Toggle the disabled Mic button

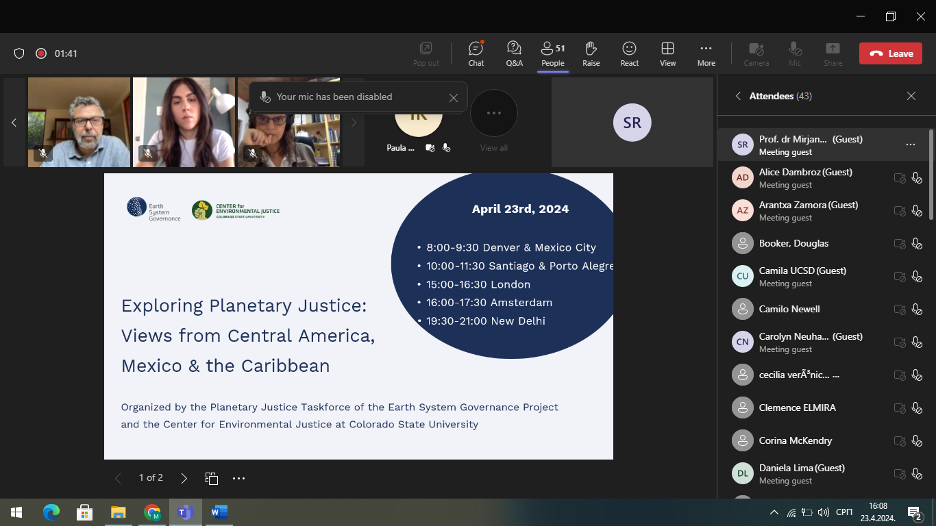[x=795, y=52]
